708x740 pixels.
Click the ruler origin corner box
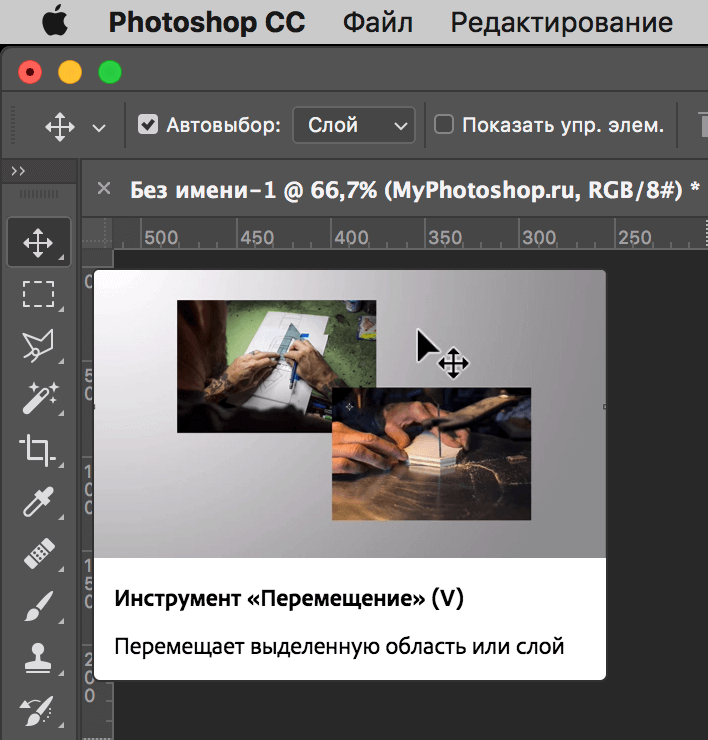coord(98,234)
